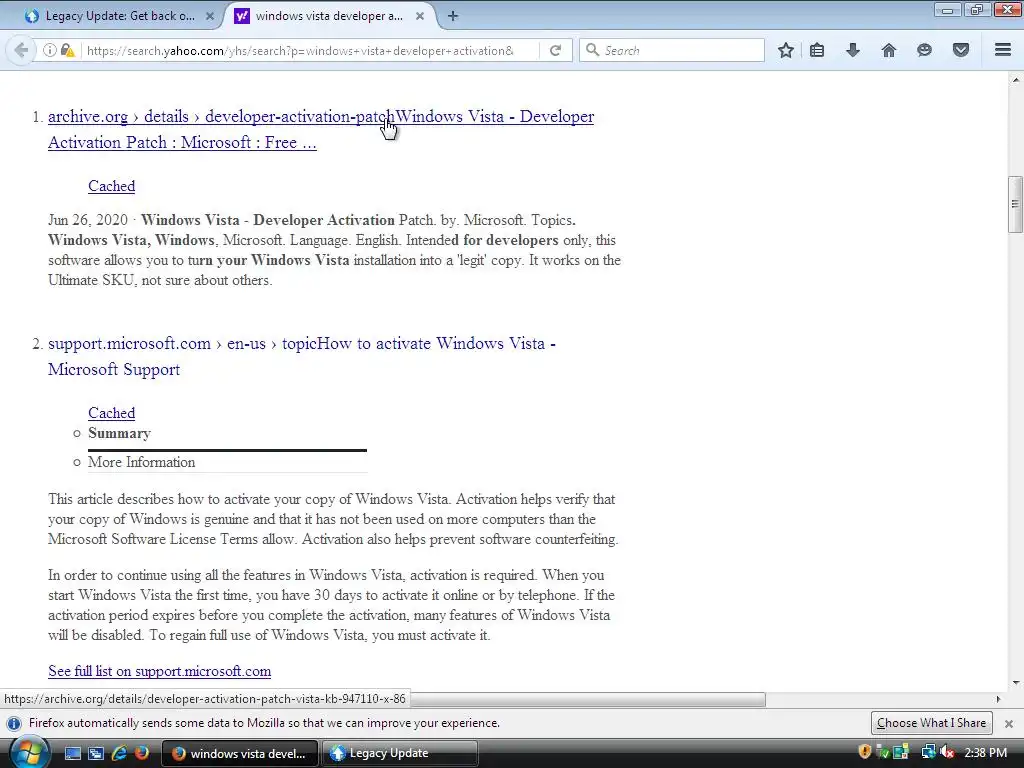The width and height of the screenshot is (1024, 768).
Task: Reload the current page
Action: [555, 50]
